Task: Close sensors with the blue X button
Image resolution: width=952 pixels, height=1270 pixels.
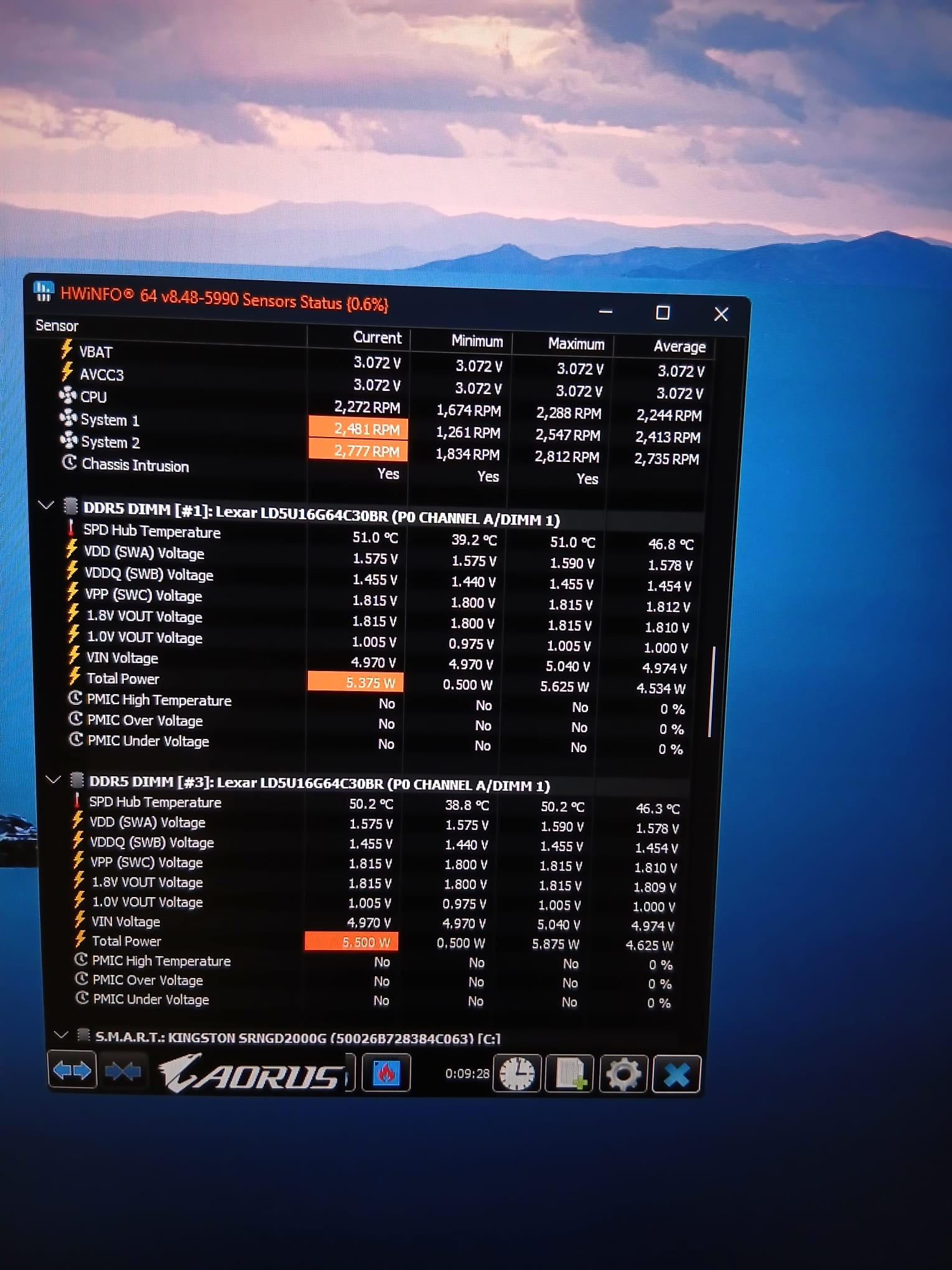Action: [676, 1074]
